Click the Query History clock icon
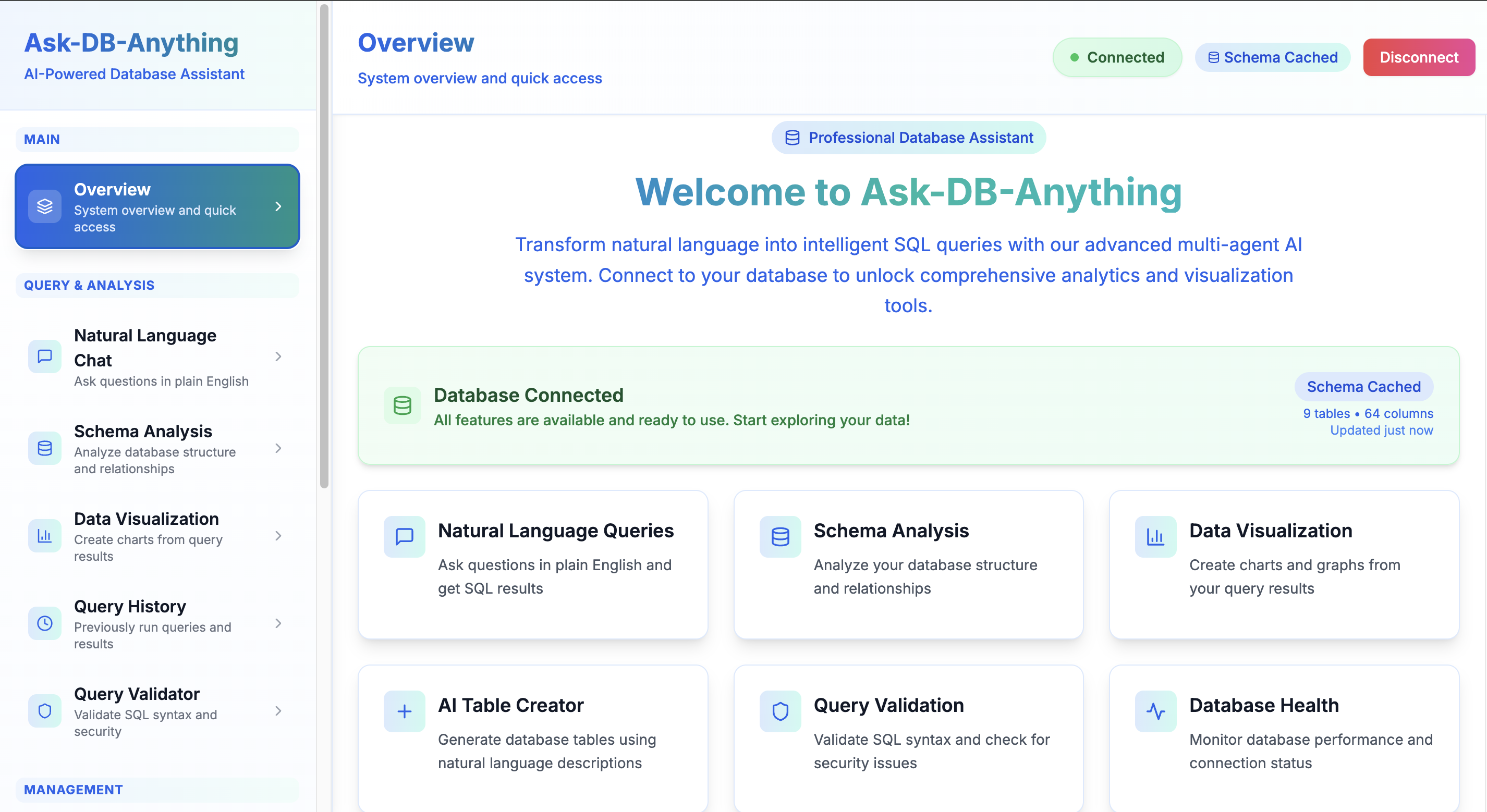 44,623
